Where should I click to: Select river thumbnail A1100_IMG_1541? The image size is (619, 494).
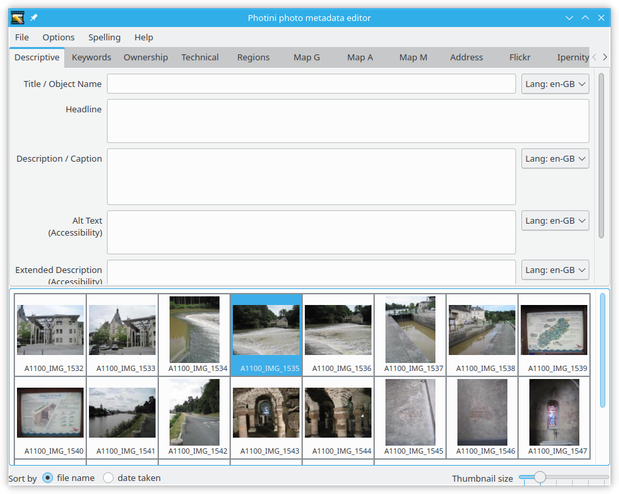coord(122,417)
